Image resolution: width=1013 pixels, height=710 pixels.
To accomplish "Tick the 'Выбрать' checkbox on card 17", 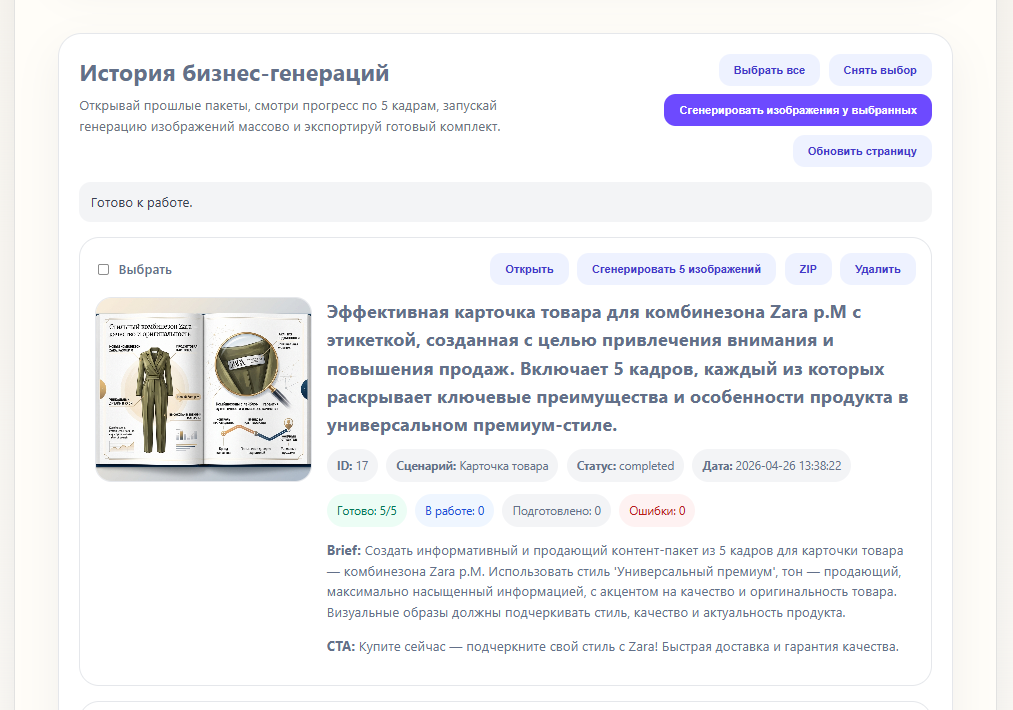I will pos(103,269).
